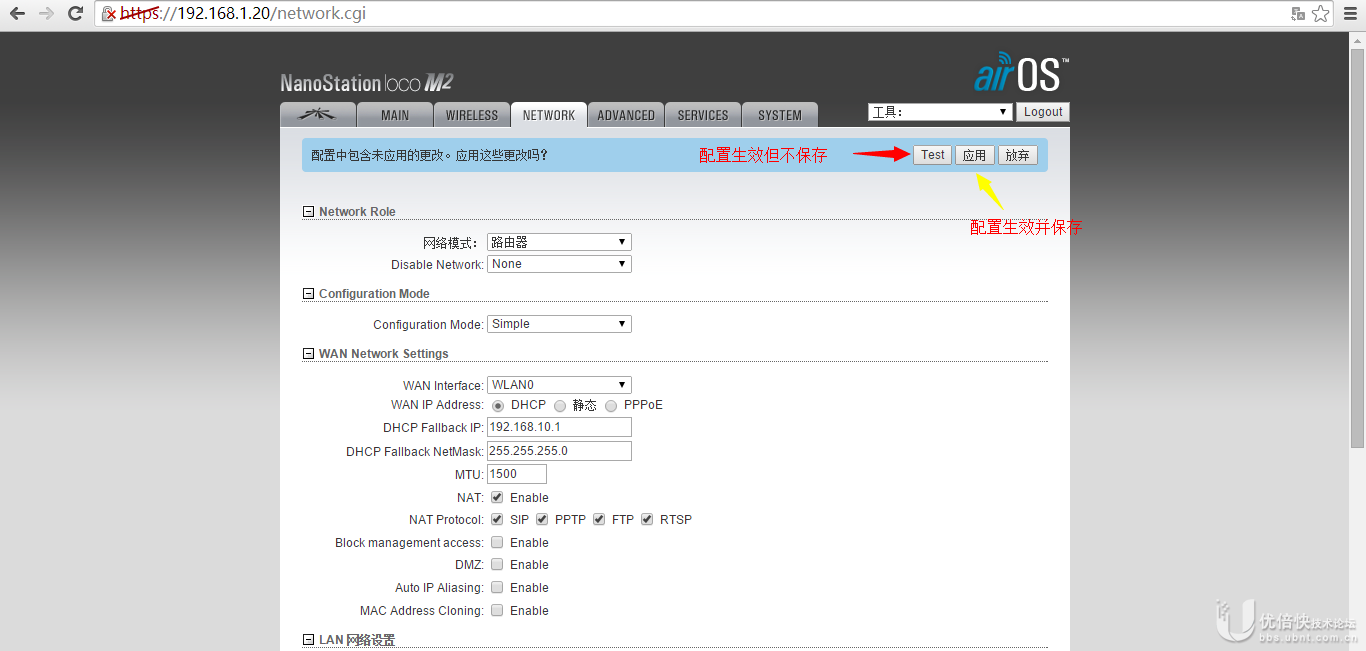Open the Chrome hamburger menu

click(x=1350, y=14)
